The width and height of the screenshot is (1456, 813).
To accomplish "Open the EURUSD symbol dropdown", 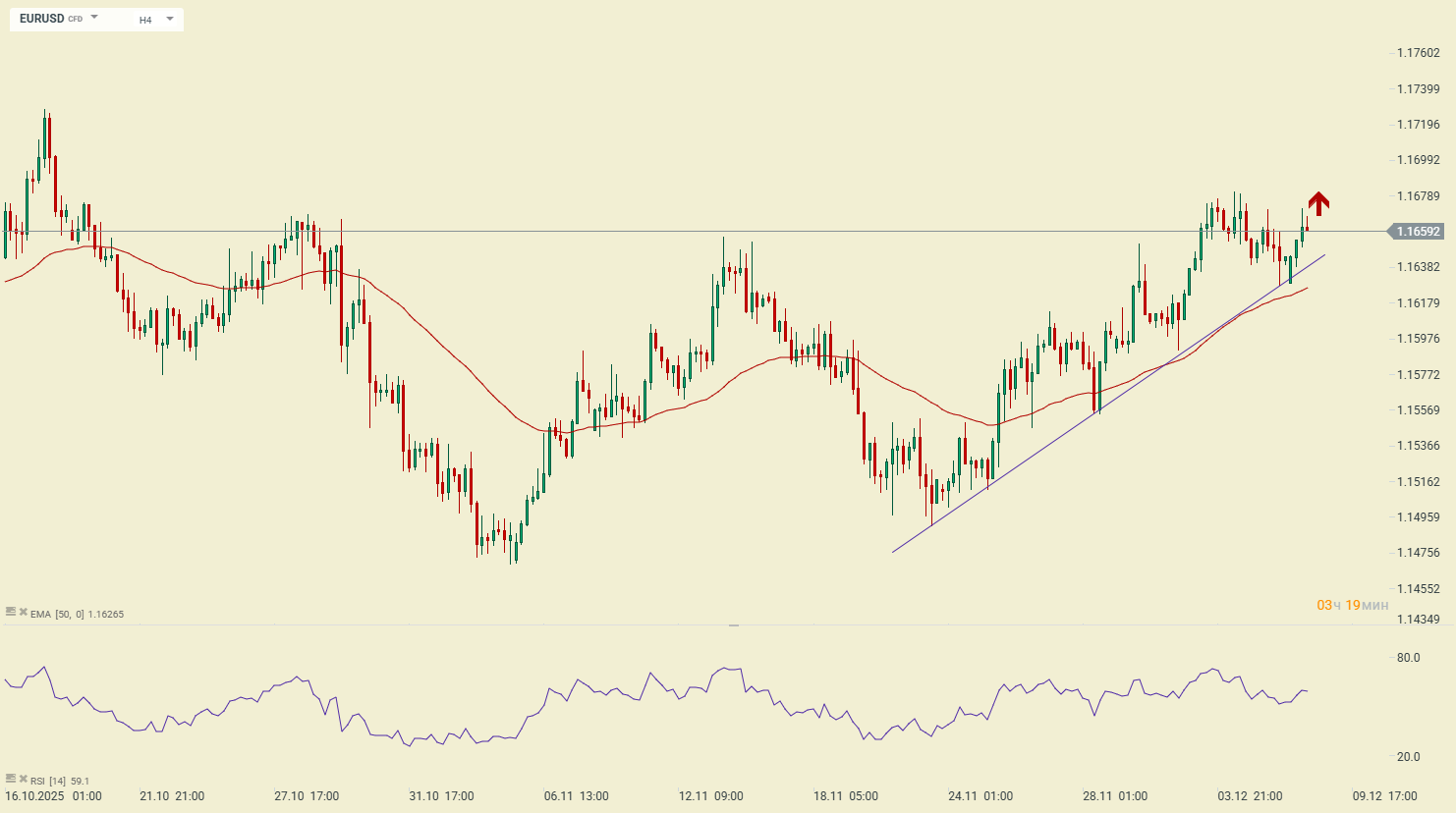I will 94,18.
